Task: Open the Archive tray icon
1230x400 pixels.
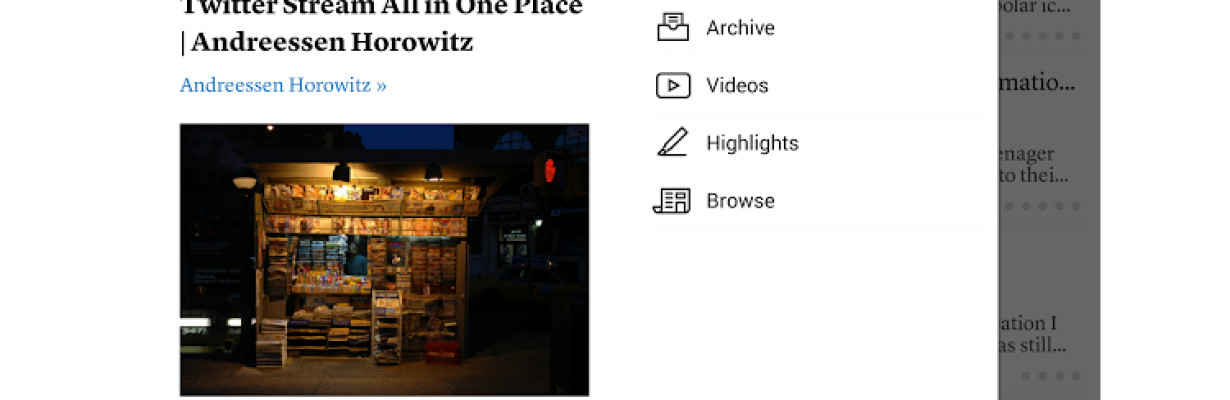Action: click(x=673, y=28)
